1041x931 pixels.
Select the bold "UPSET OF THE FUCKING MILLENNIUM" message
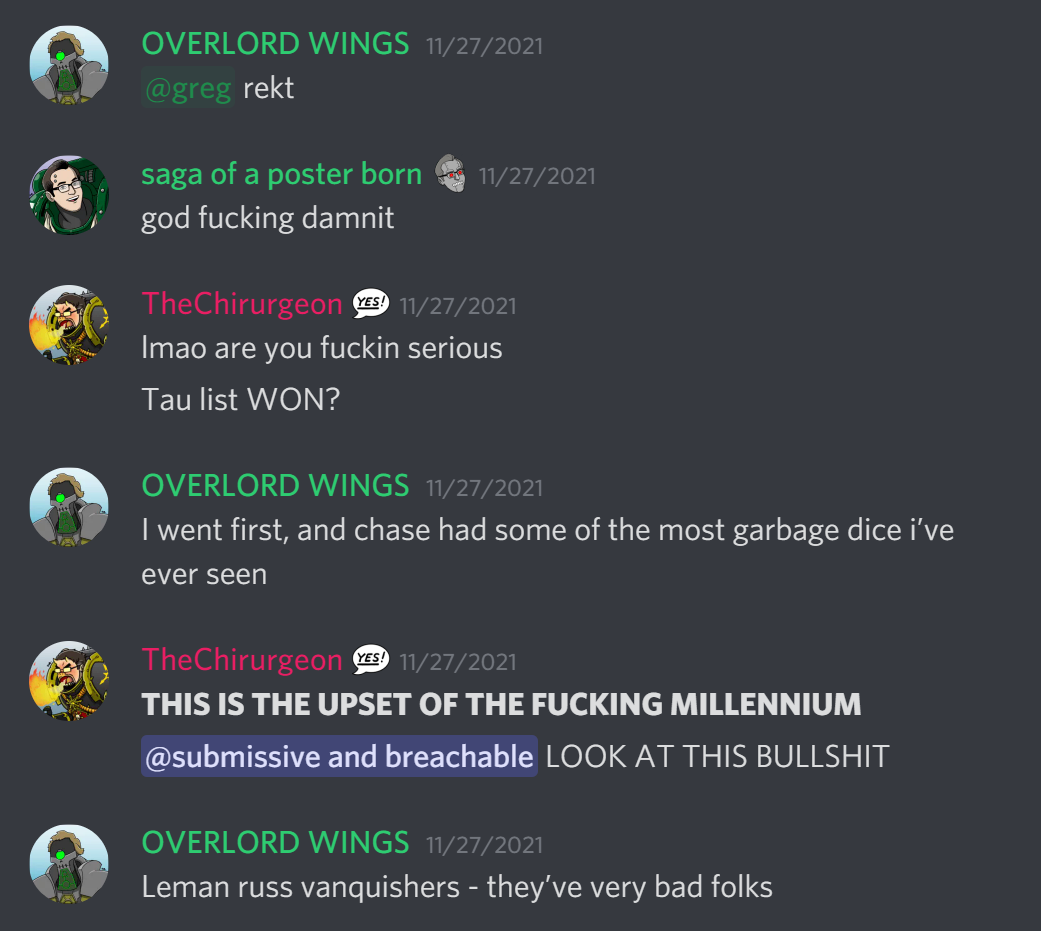(x=501, y=705)
